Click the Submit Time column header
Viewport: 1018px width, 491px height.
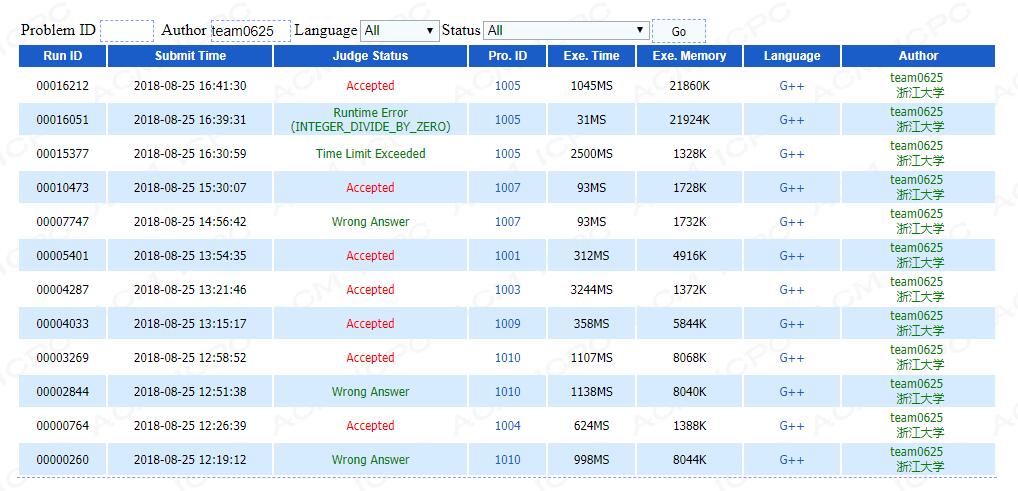[x=190, y=56]
